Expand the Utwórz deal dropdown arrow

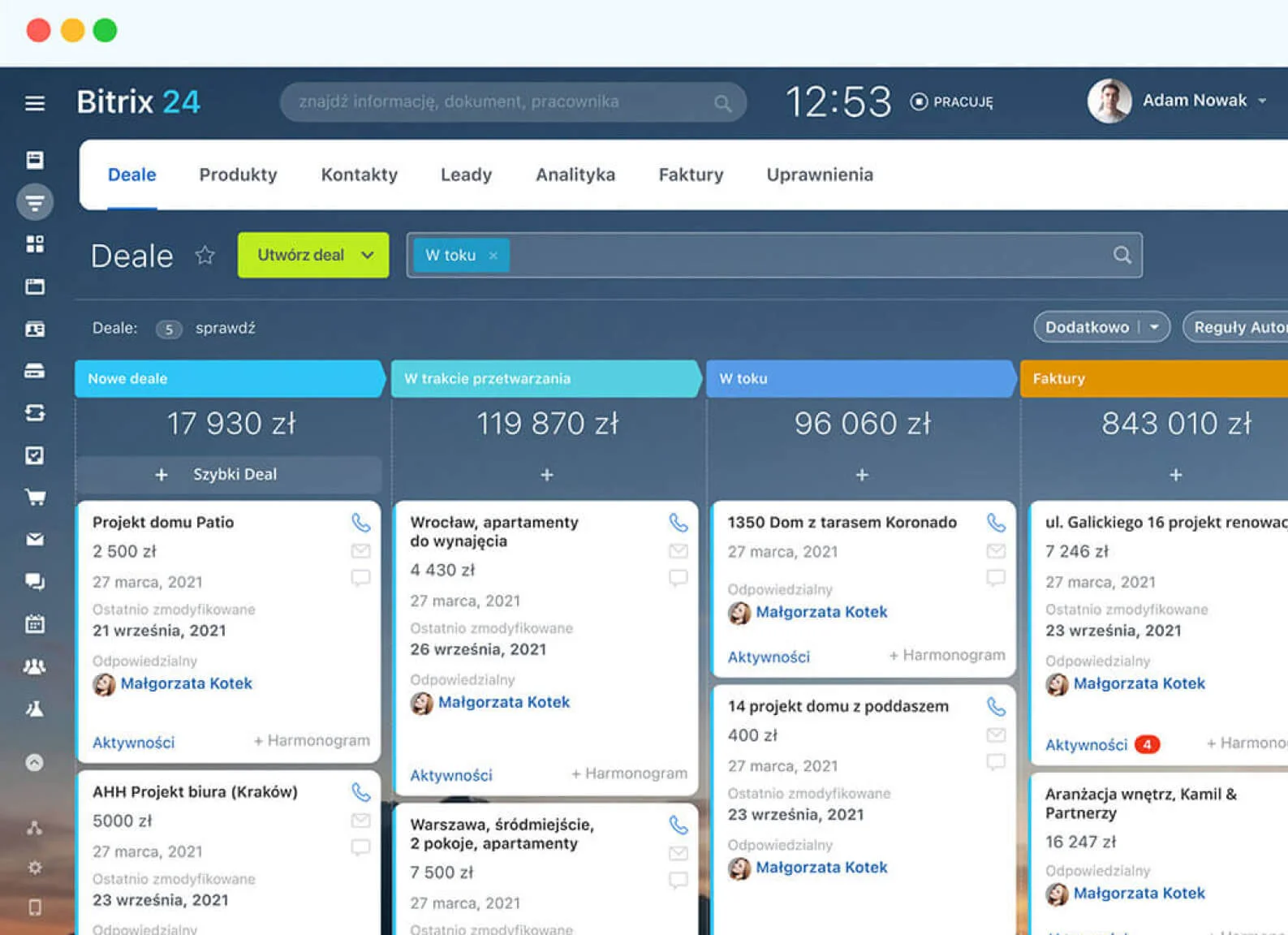tap(368, 256)
